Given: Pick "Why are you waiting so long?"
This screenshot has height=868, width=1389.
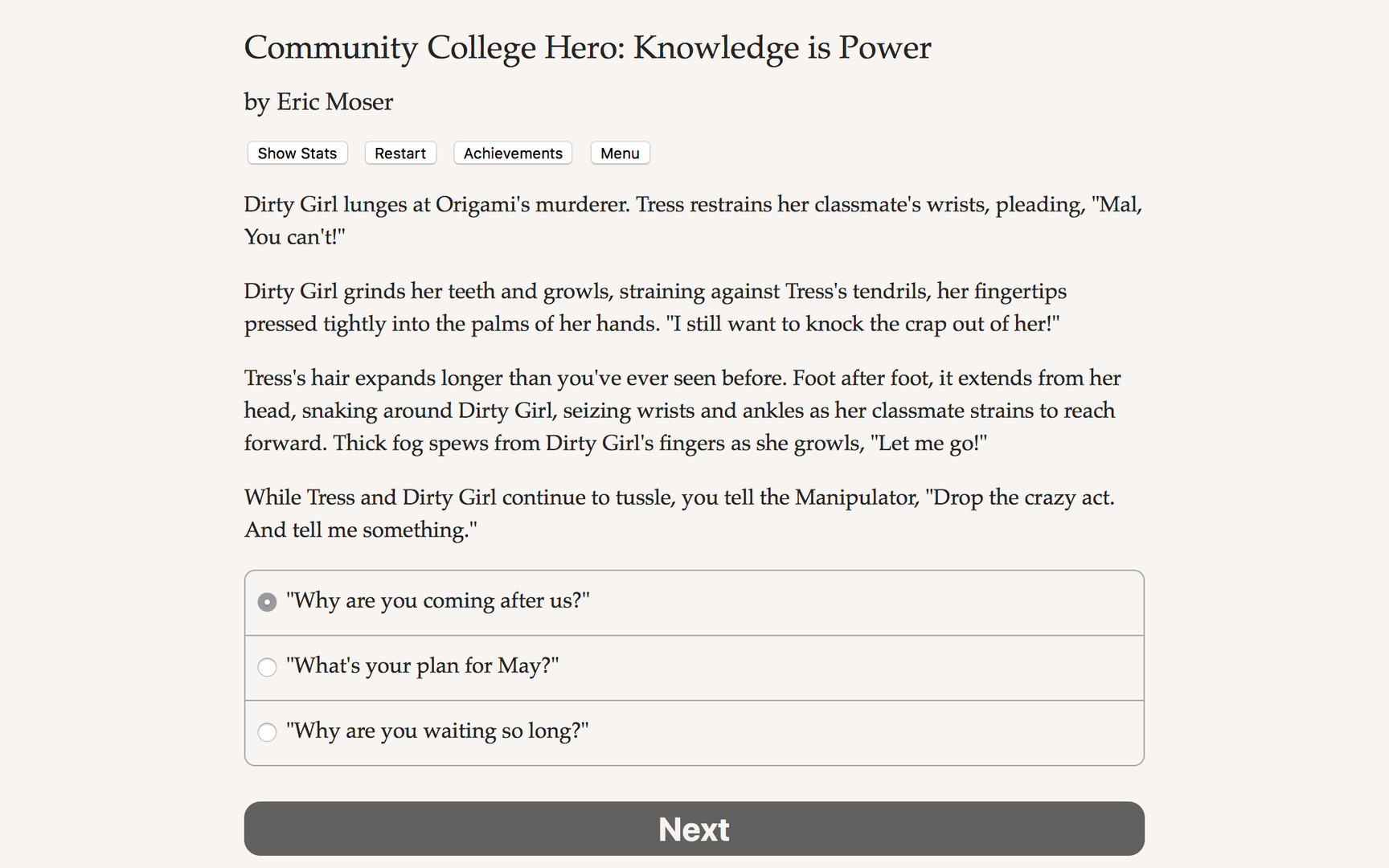Looking at the screenshot, I should pyautogui.click(x=438, y=732).
